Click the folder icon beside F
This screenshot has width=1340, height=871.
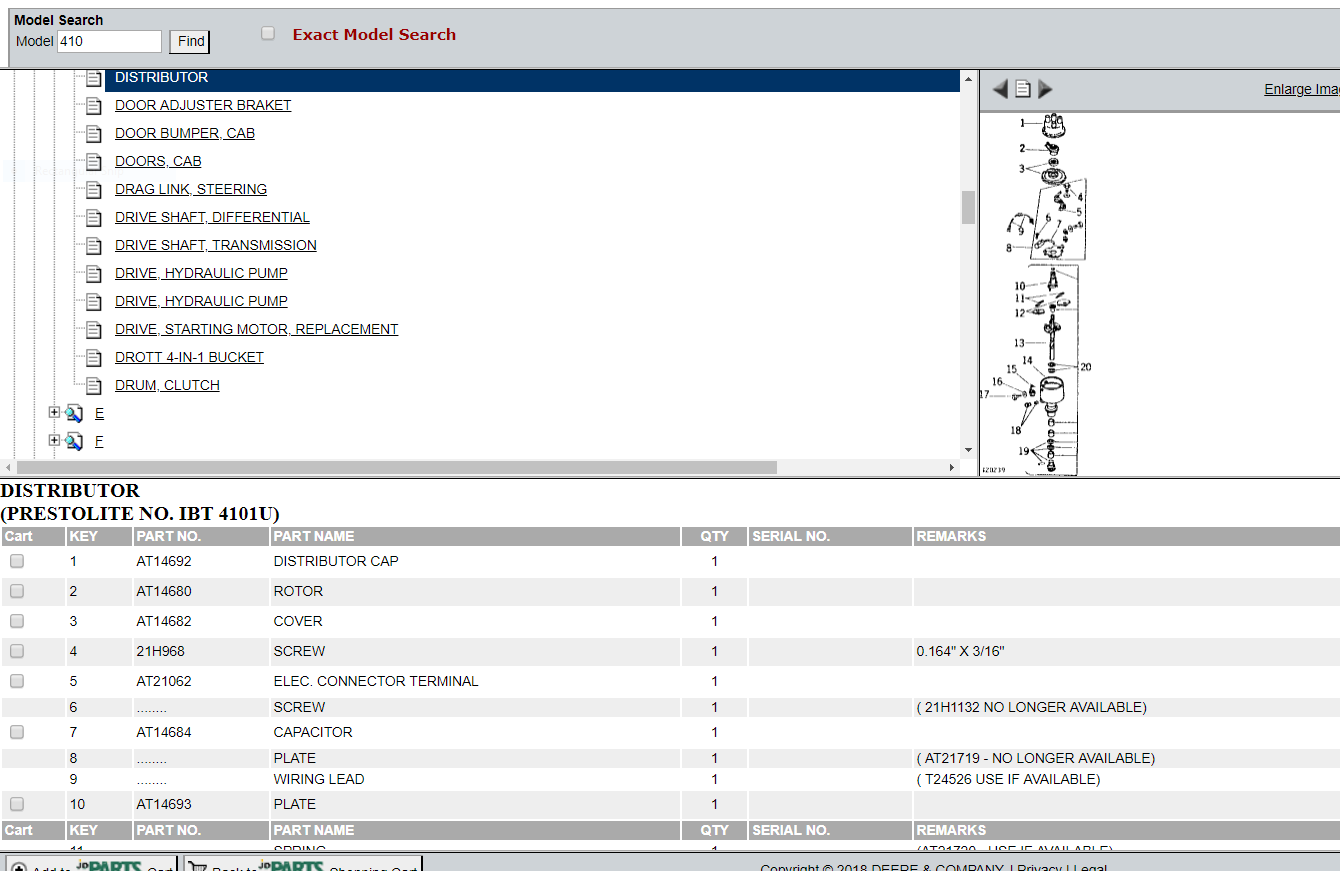pyautogui.click(x=74, y=441)
